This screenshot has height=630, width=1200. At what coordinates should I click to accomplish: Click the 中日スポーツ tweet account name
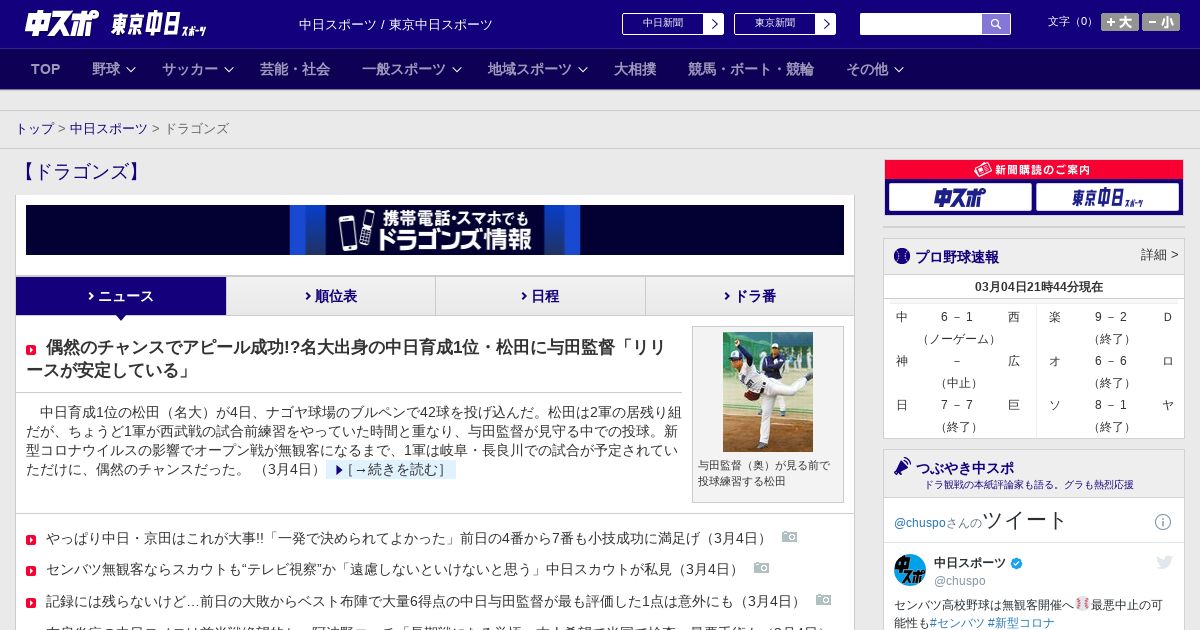(x=970, y=563)
